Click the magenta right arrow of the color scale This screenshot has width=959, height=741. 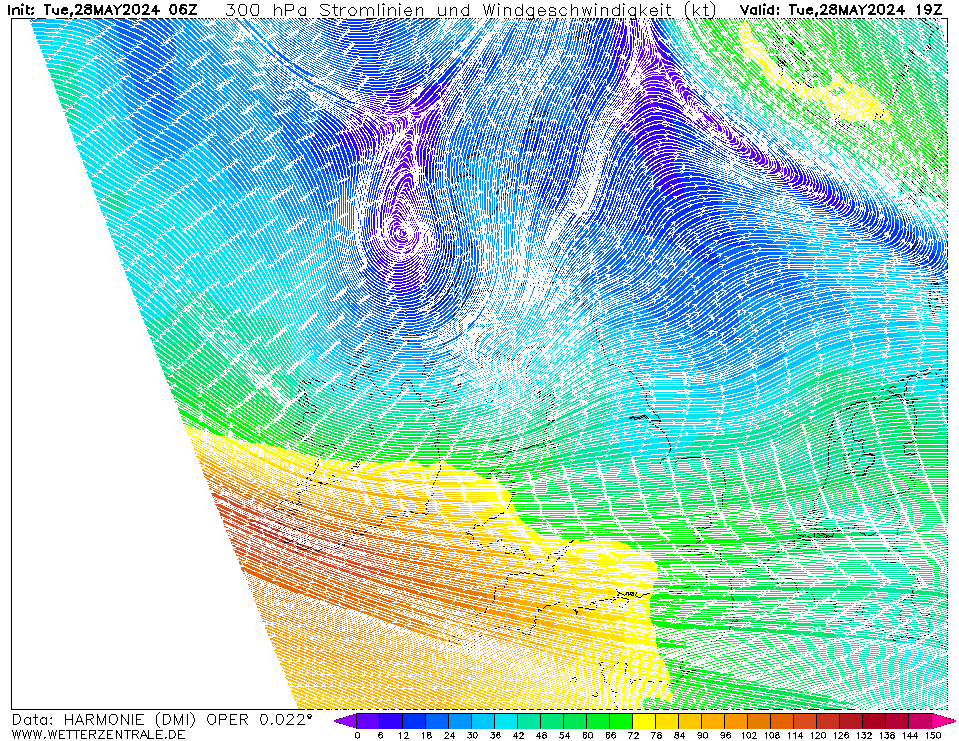click(945, 720)
